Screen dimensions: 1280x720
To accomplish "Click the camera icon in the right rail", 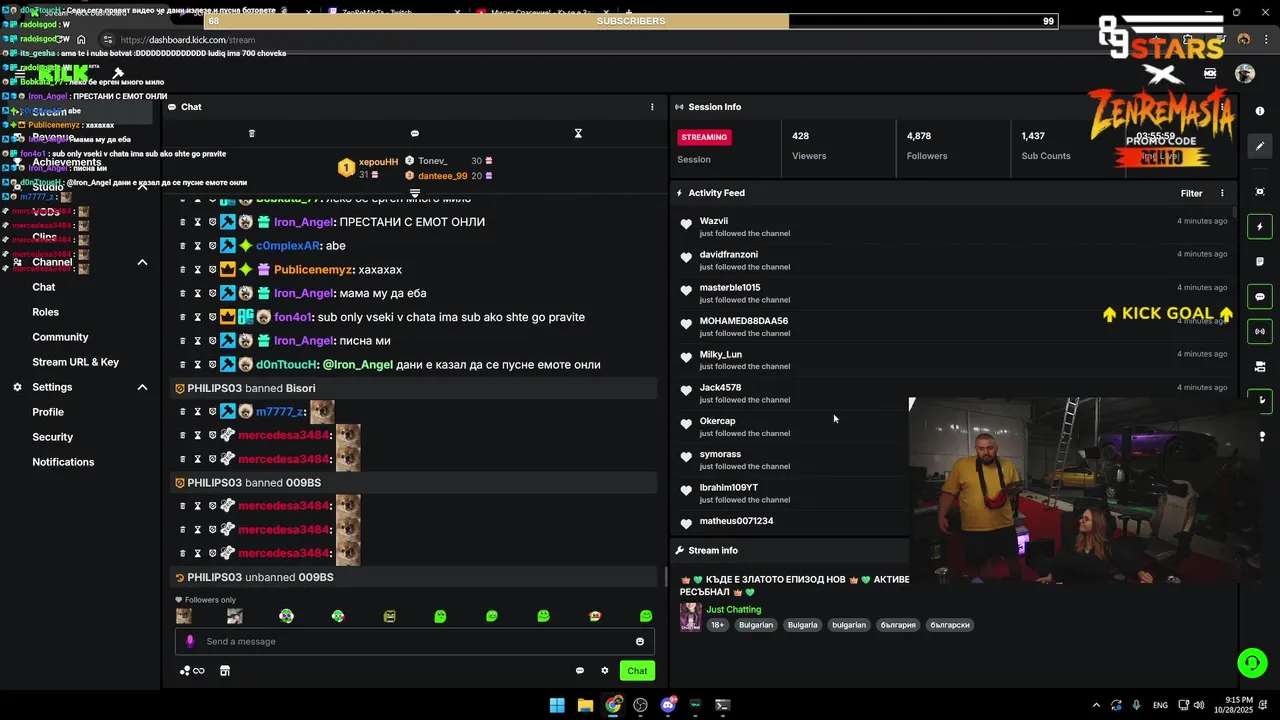I will 1260,366.
